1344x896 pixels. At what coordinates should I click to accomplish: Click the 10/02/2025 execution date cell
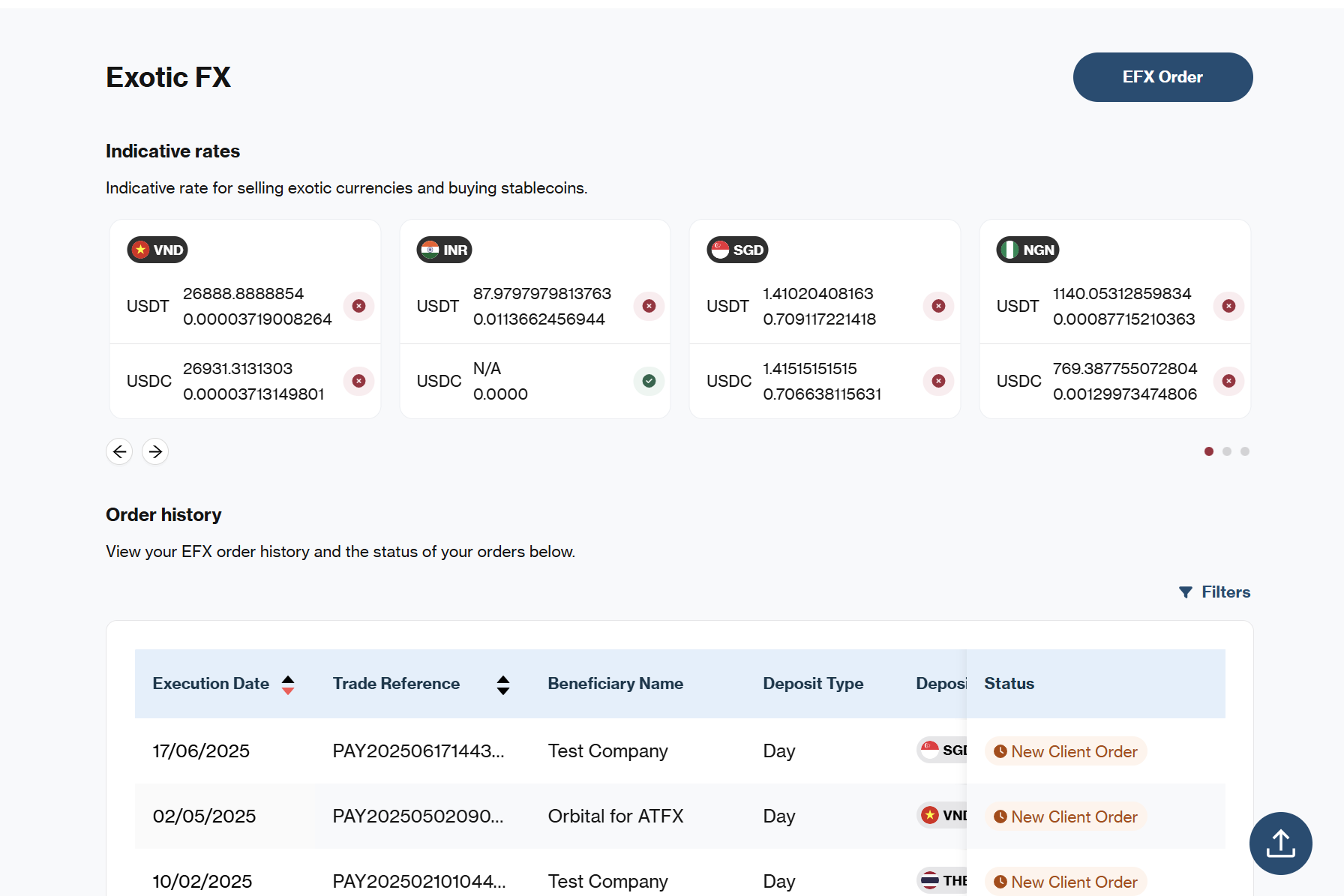click(202, 882)
